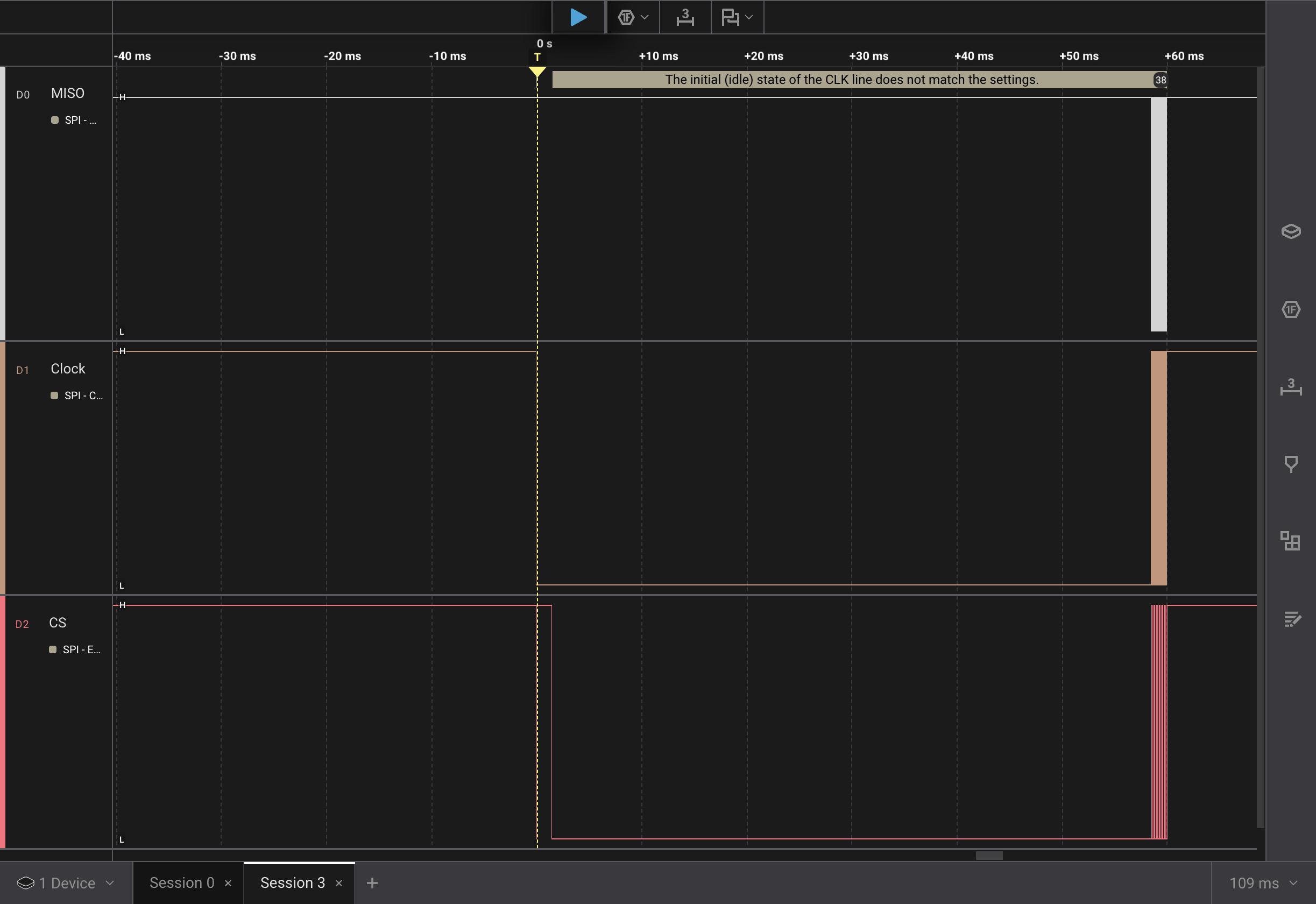The image size is (1316, 904).
Task: Open the Device settings sidebar icon
Action: (1291, 231)
